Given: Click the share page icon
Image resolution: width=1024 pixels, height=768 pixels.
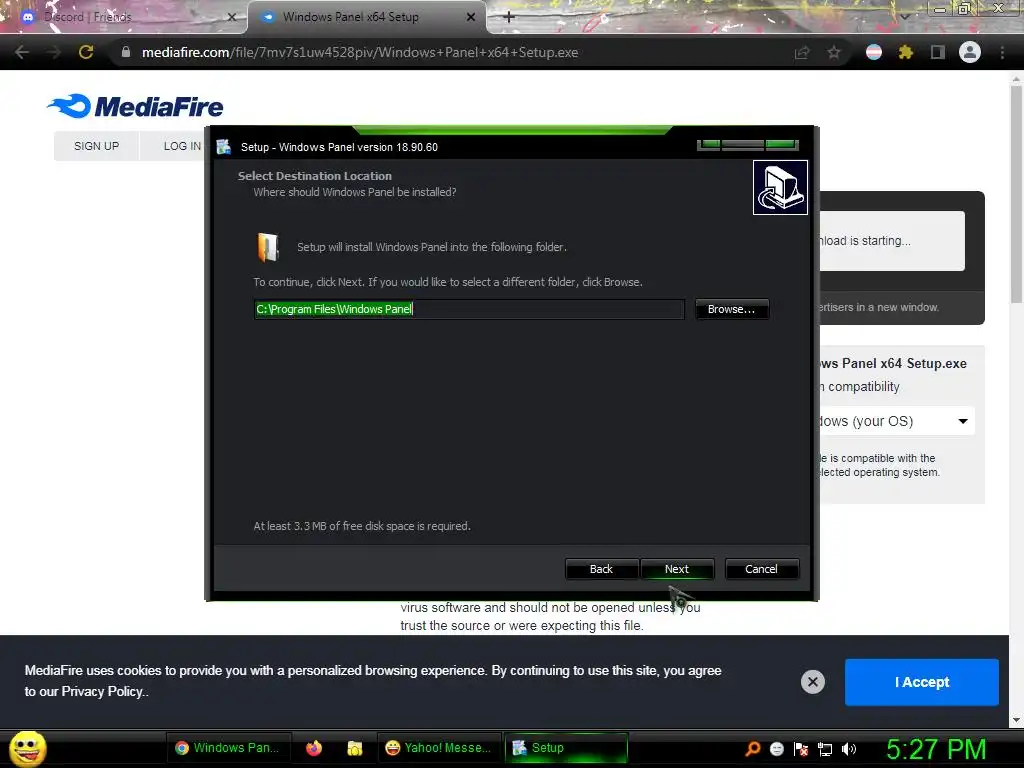Looking at the screenshot, I should (802, 52).
